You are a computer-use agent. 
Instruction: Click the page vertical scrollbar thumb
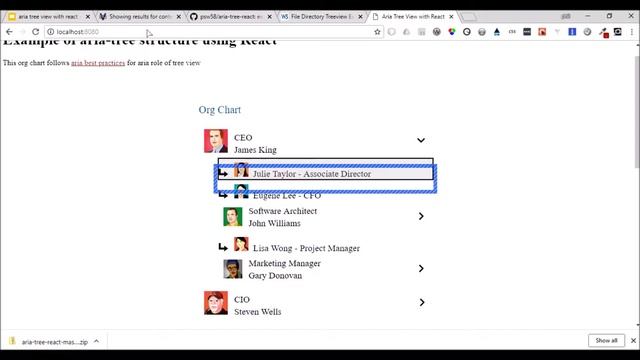(637, 111)
